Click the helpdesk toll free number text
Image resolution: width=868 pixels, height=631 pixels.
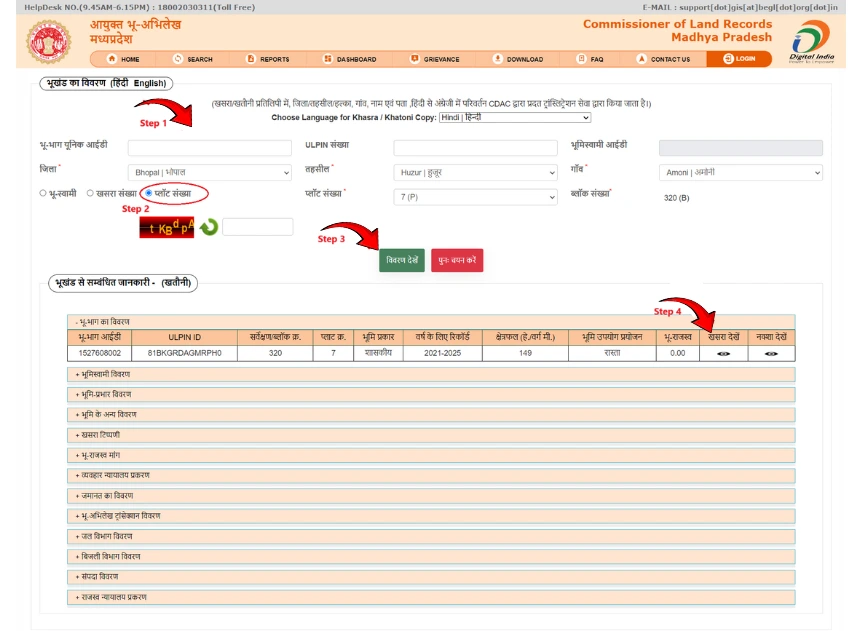coord(206,7)
